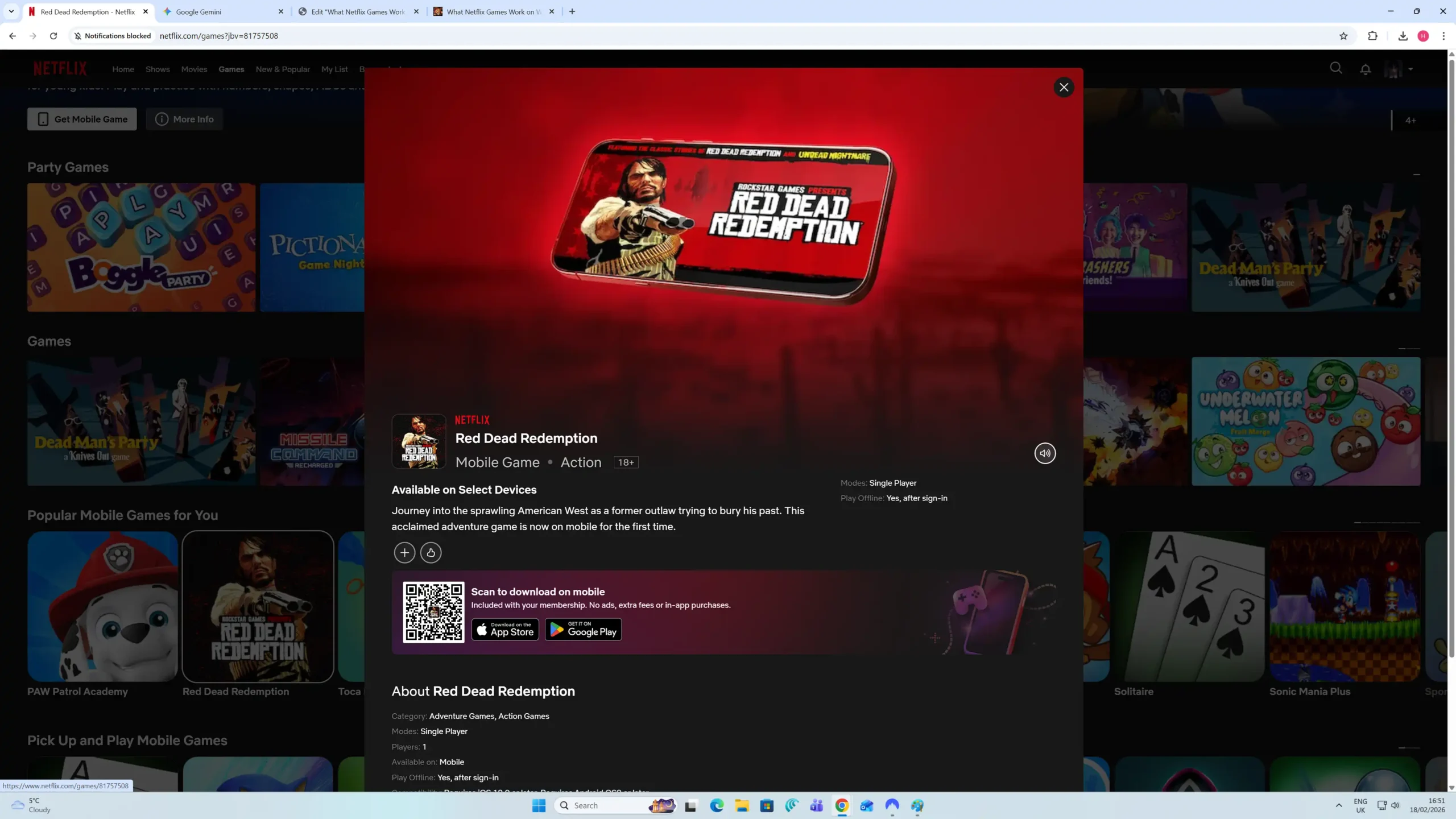Click the Notifications blocked icon
Screen dimensions: 1456x819
pyautogui.click(x=77, y=35)
